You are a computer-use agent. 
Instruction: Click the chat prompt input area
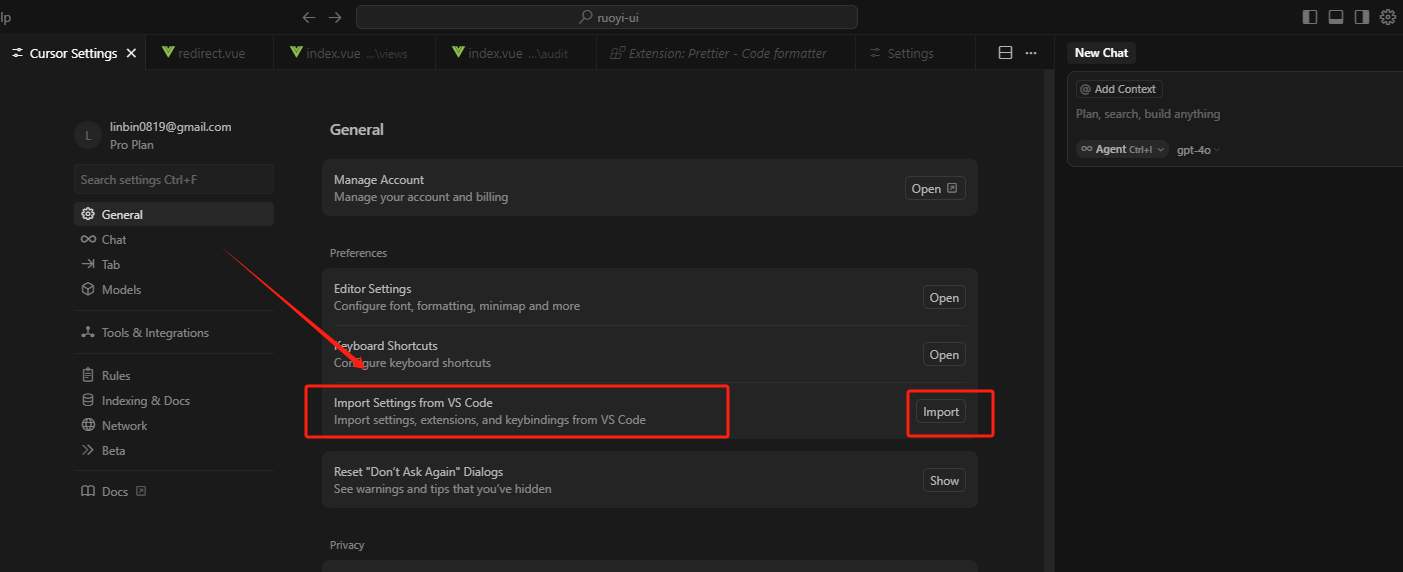1235,114
